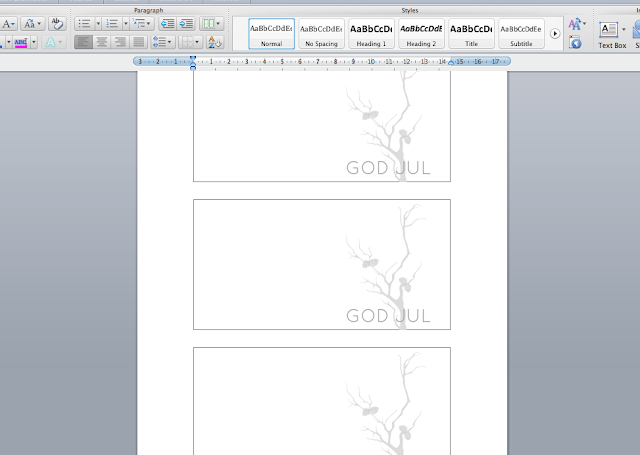Align text right
The image size is (640, 455).
click(120, 42)
